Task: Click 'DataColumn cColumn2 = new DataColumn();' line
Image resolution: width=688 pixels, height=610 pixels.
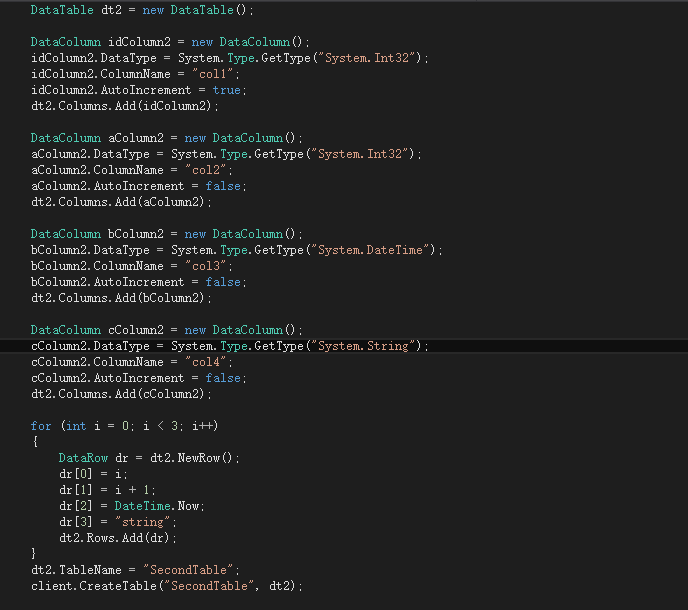Action: 167,330
